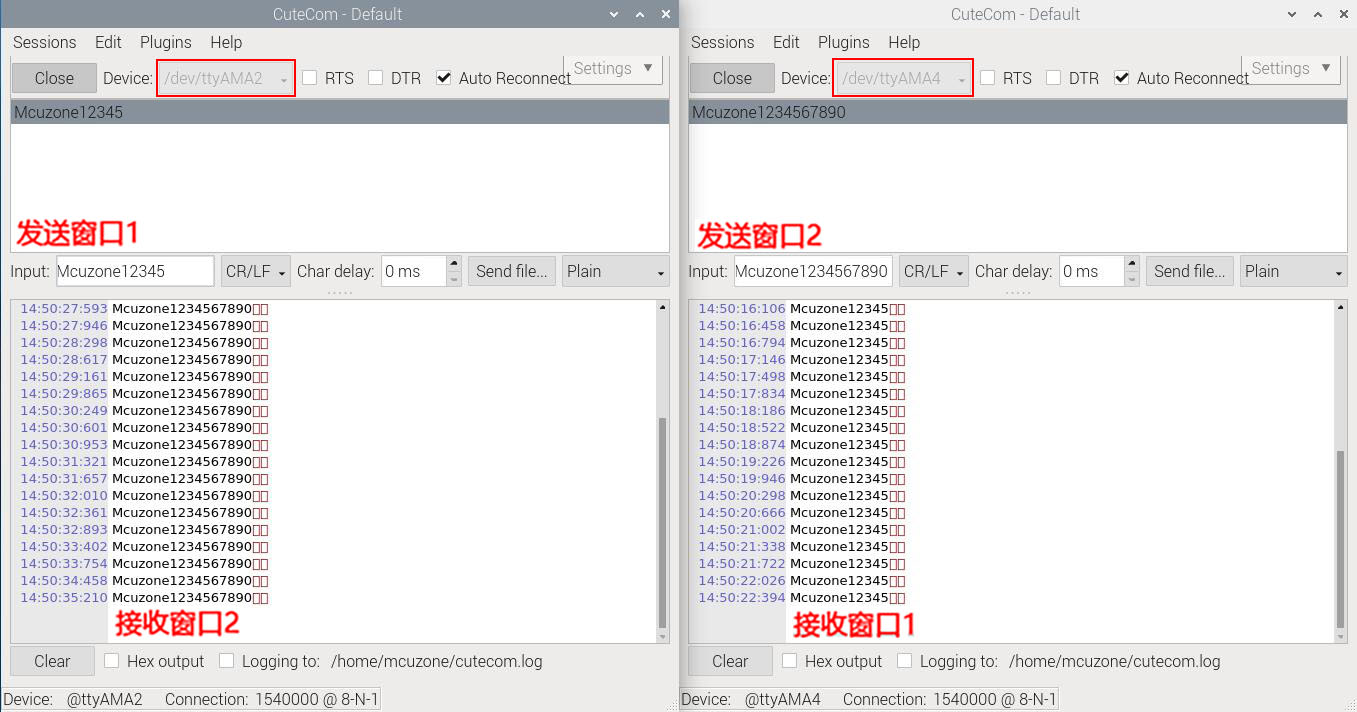Screen dimensions: 1357x712
Task: Enable Hex output in right window
Action: click(x=790, y=661)
